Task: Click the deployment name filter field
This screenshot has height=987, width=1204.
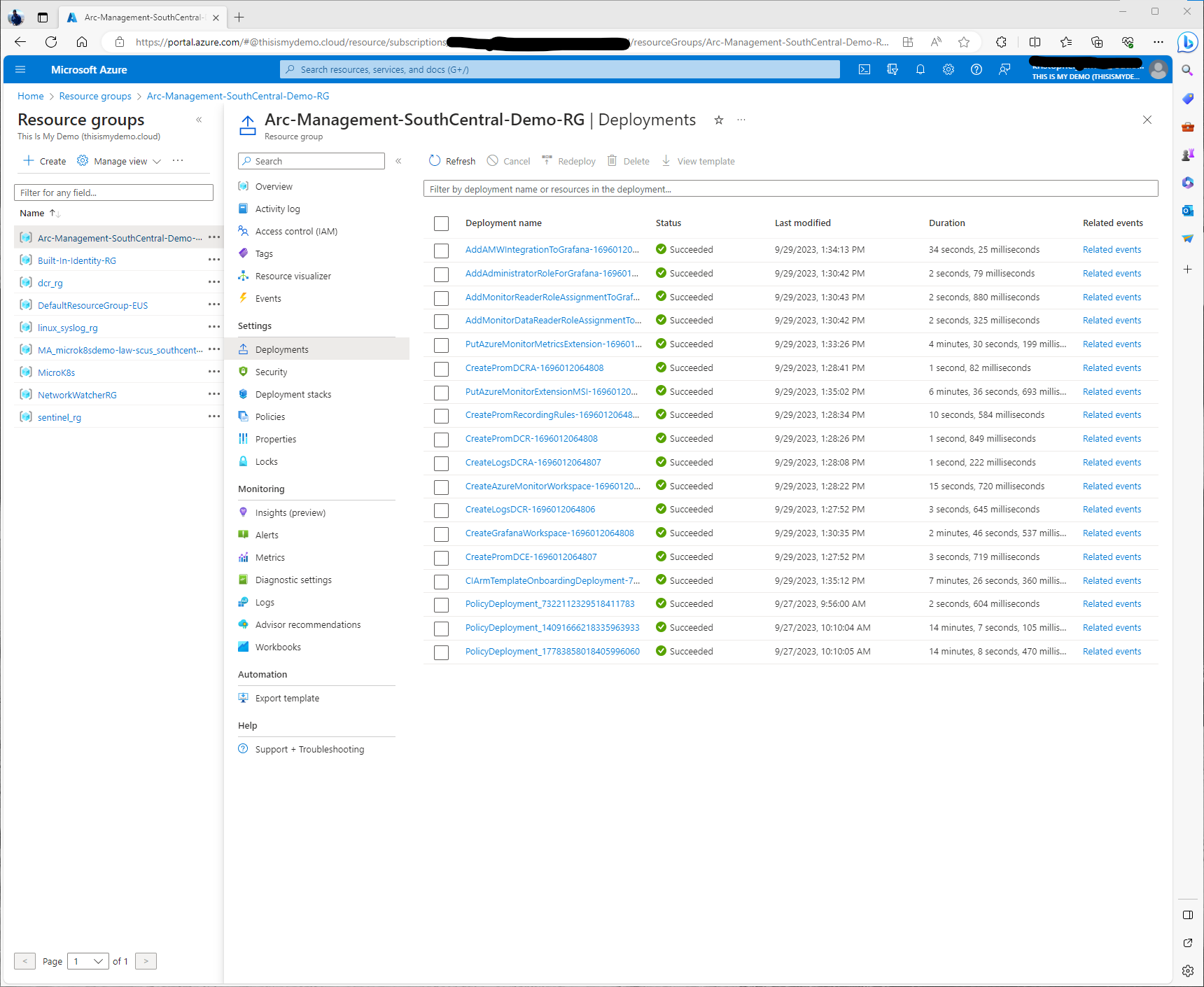Action: click(790, 189)
